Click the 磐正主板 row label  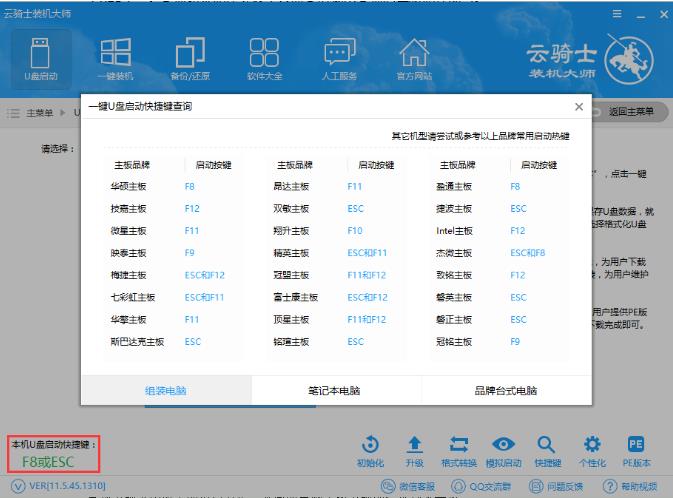[x=454, y=319]
